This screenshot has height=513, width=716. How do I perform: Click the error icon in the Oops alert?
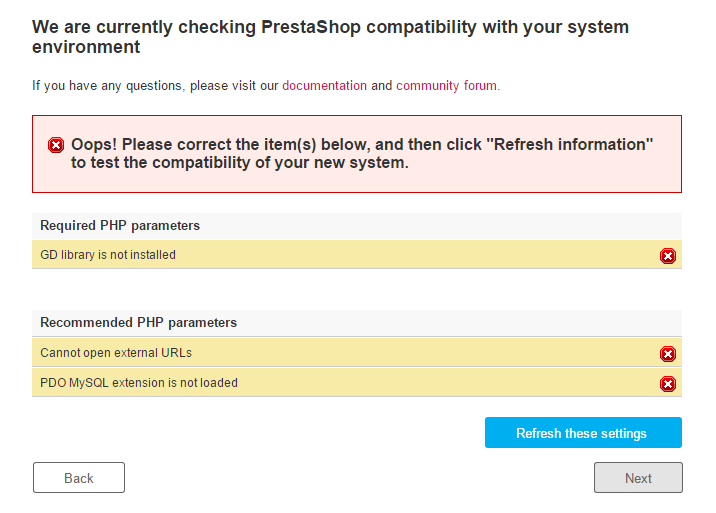(56, 146)
